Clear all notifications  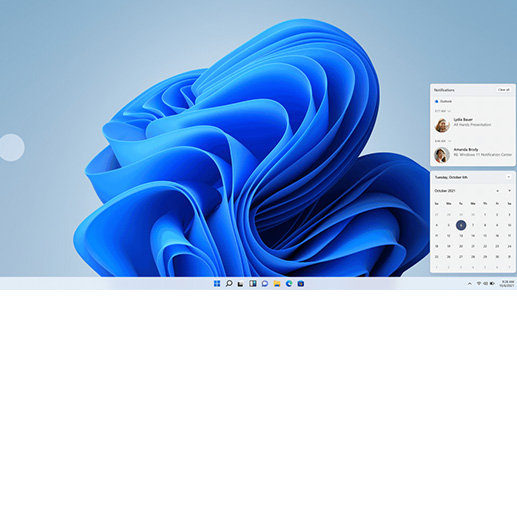click(503, 90)
